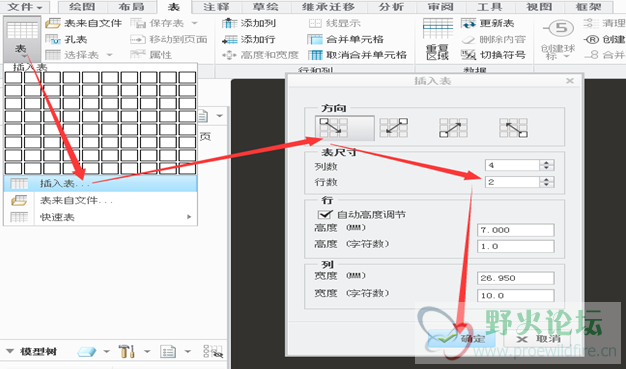Select 合并单元格 merge cells tool
This screenshot has height=369, width=626.
tap(315, 40)
